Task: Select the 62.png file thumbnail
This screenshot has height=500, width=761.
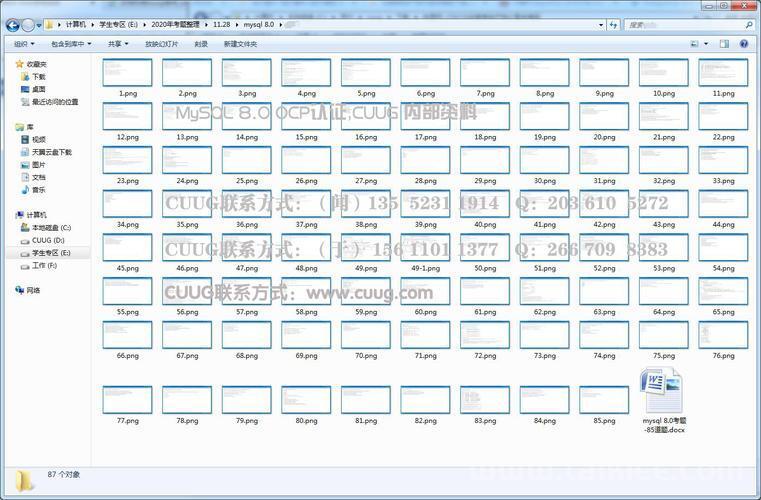Action: pyautogui.click(x=545, y=291)
